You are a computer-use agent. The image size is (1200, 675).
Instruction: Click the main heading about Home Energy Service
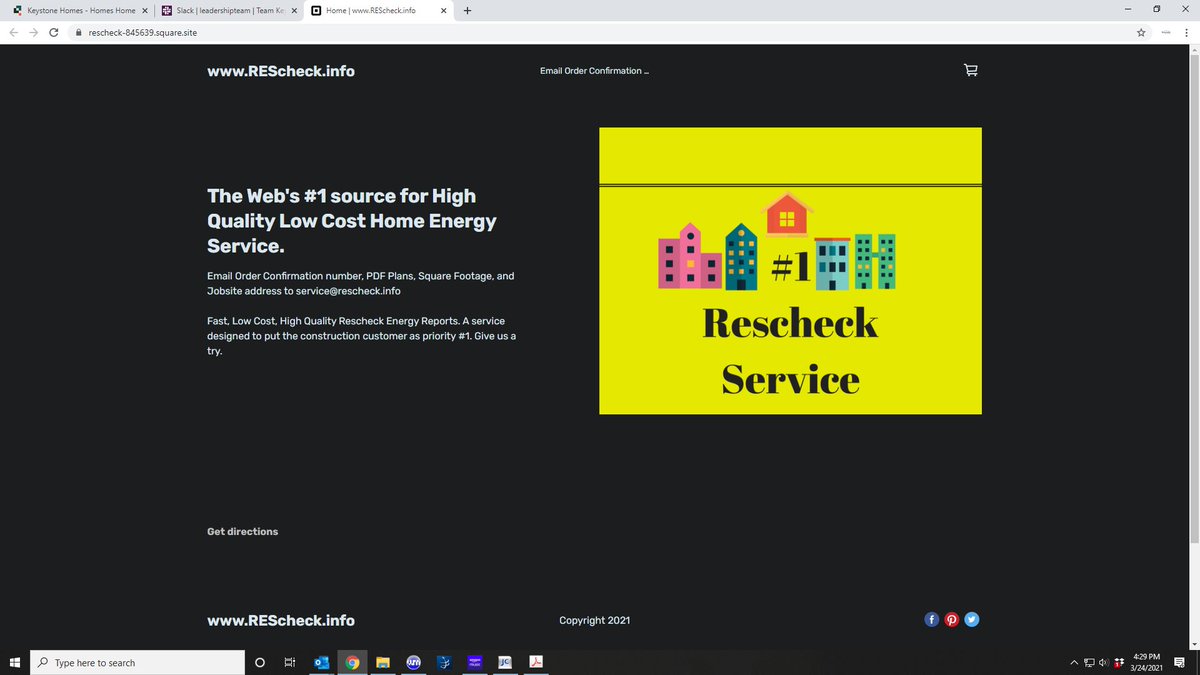(x=352, y=220)
